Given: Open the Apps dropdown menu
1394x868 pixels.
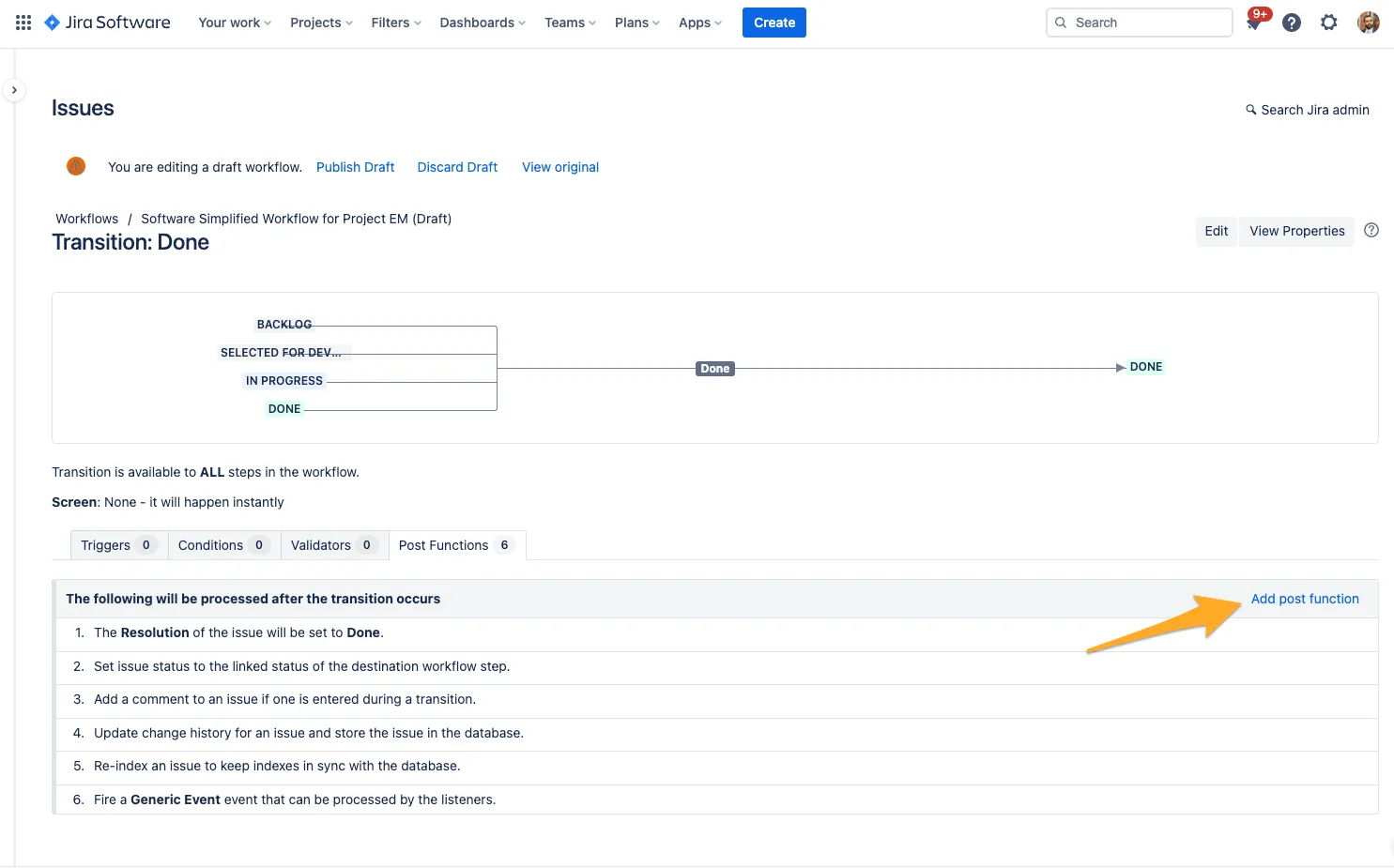Looking at the screenshot, I should click(700, 23).
